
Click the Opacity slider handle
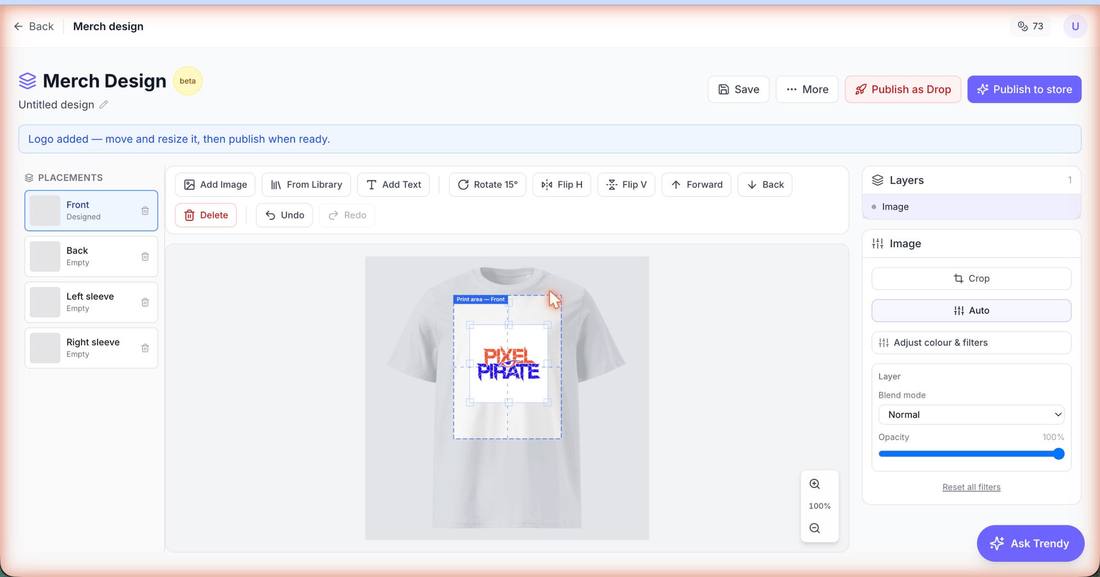pos(1059,453)
